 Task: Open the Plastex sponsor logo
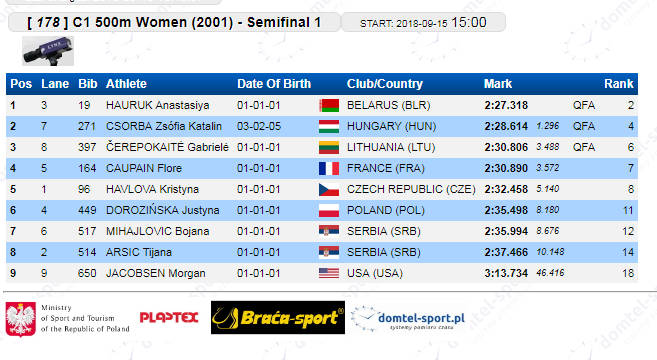coord(168,317)
